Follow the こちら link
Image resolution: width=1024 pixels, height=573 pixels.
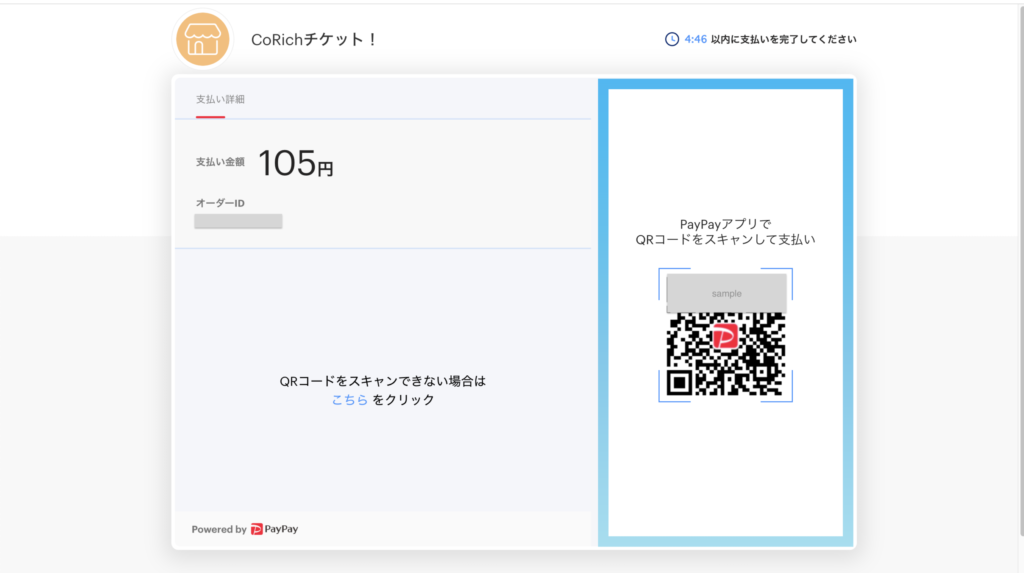click(349, 400)
